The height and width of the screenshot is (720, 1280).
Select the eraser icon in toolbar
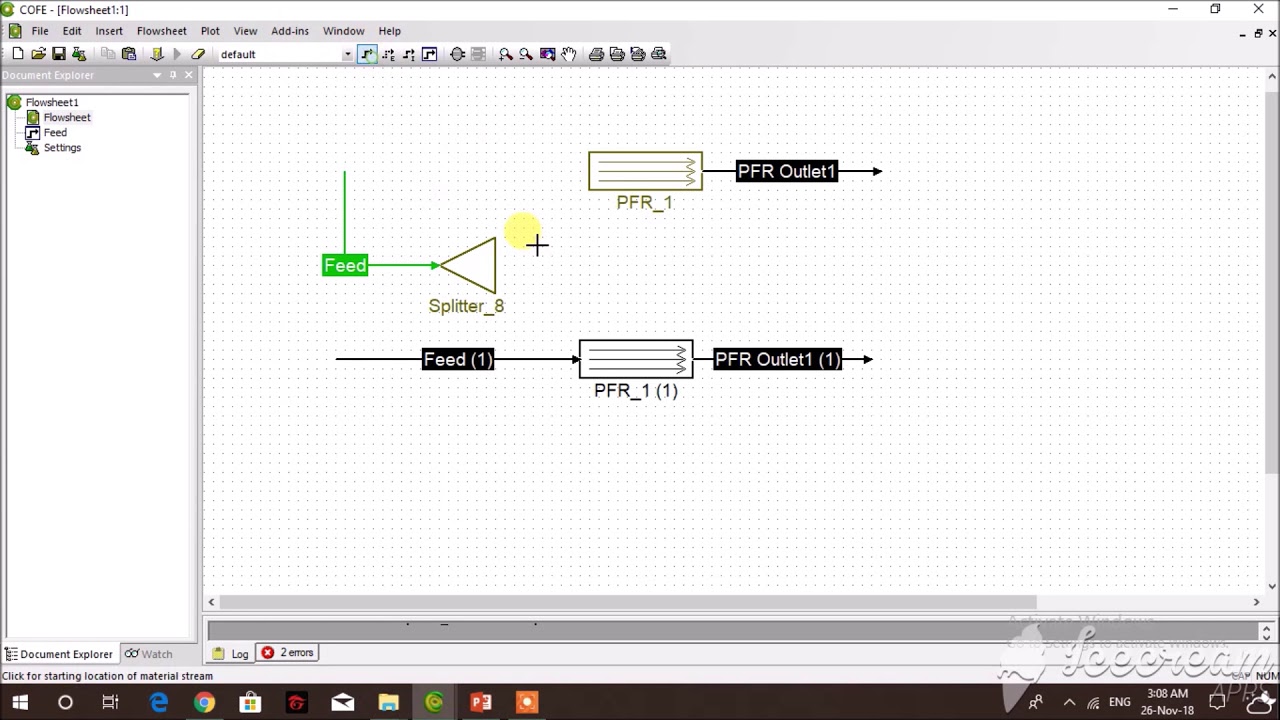(198, 54)
